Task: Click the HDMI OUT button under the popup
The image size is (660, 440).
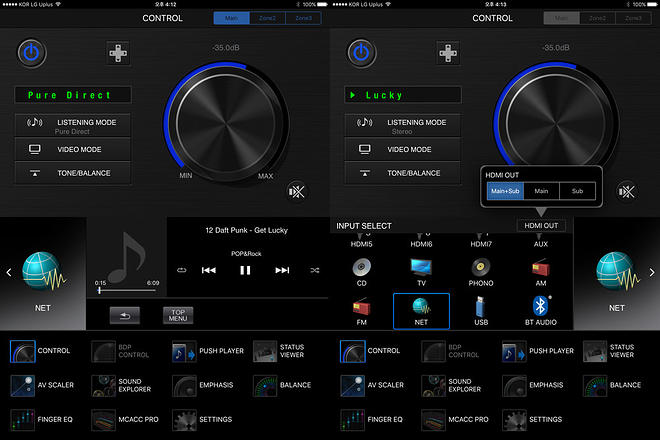Action: tap(541, 226)
